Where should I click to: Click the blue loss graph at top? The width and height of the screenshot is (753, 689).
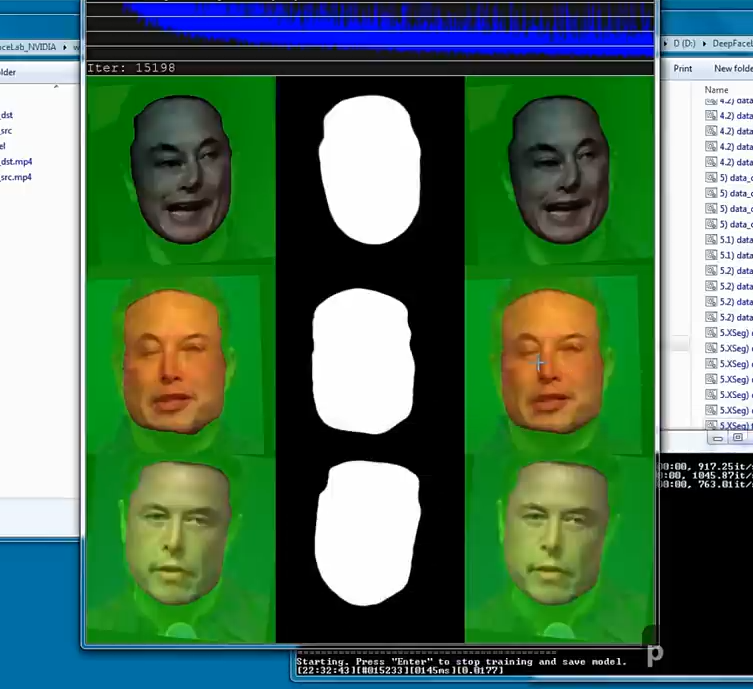coord(370,29)
